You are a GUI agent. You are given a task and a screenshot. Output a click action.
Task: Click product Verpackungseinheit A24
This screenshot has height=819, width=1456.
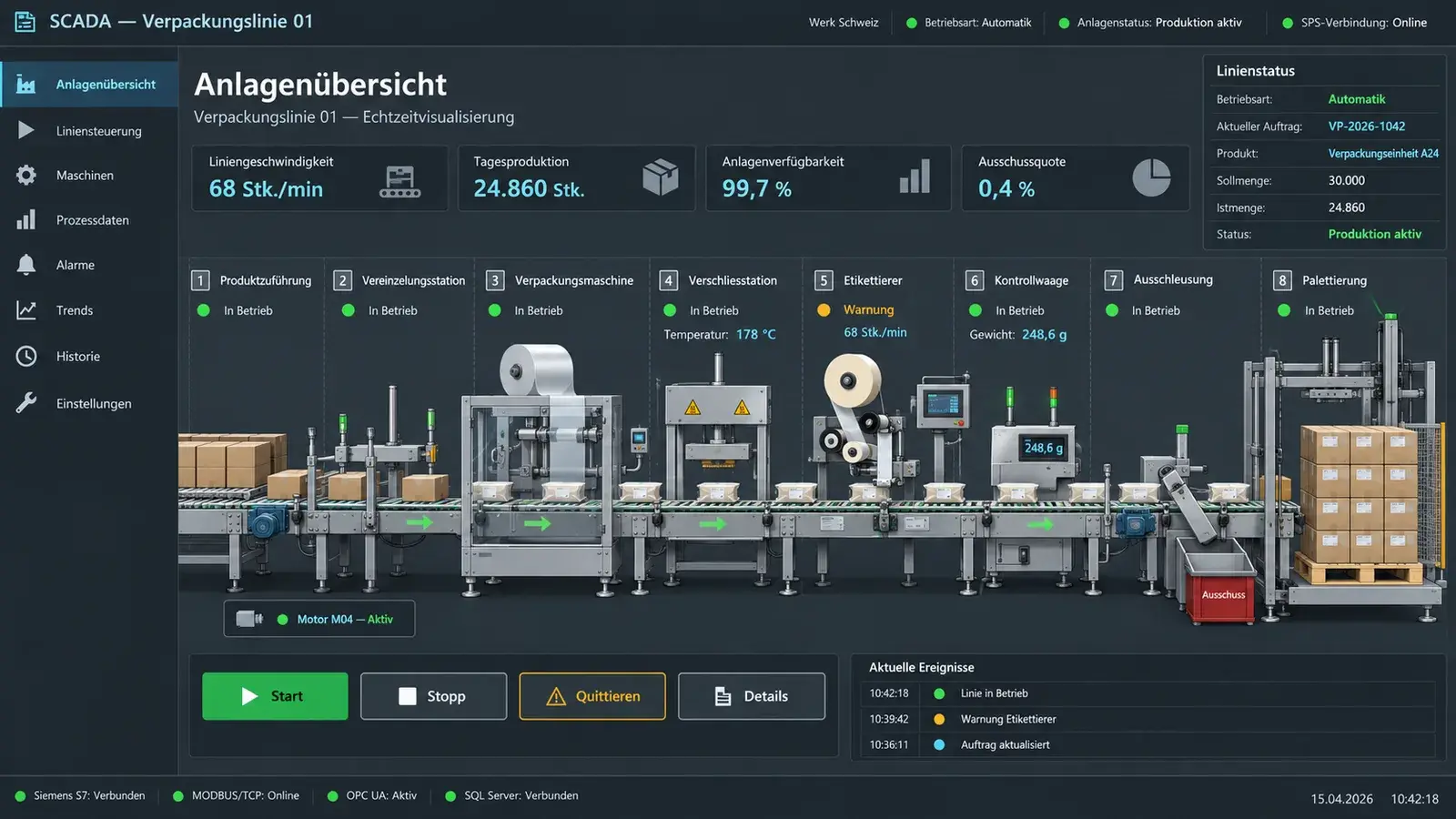(x=1383, y=154)
